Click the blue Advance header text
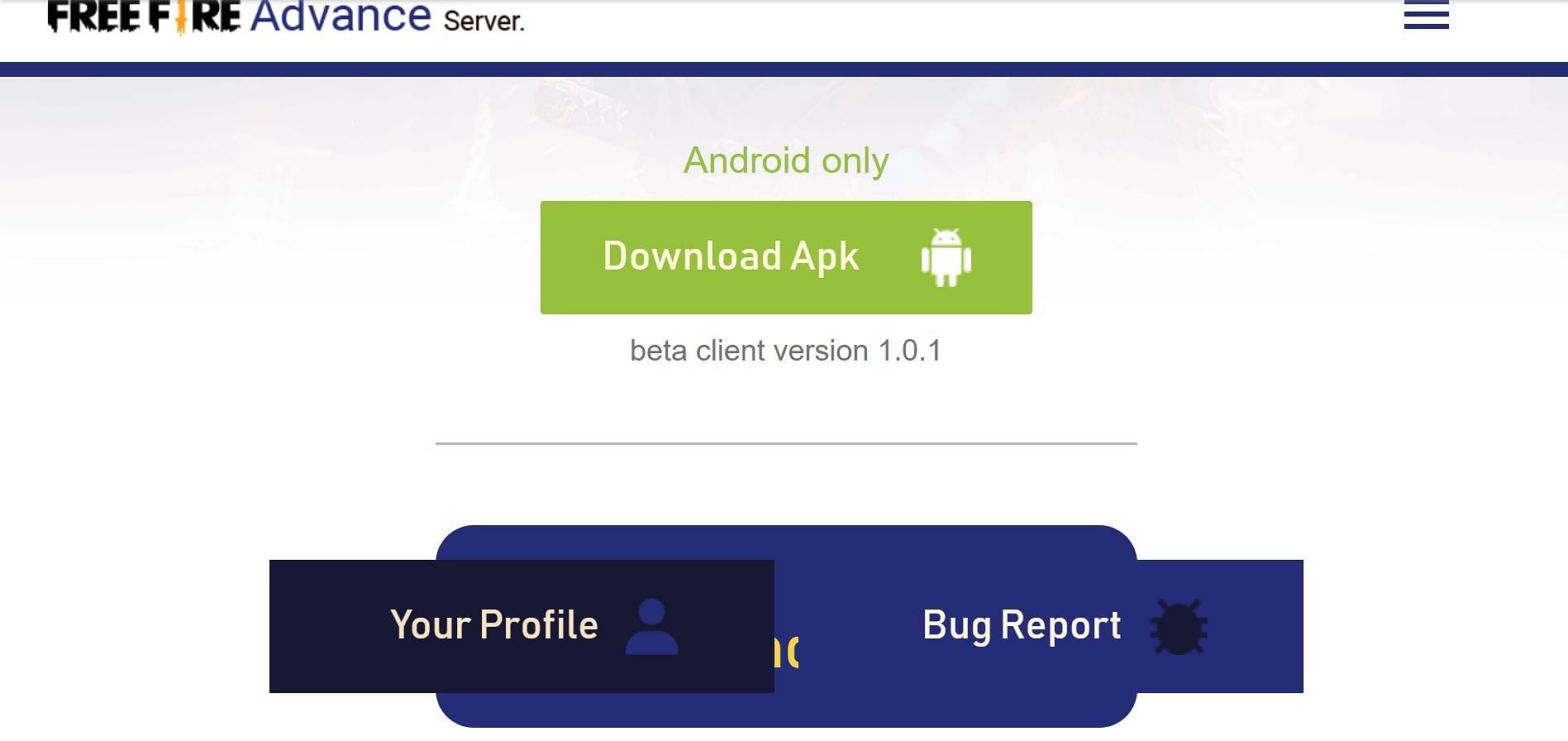 point(341,16)
